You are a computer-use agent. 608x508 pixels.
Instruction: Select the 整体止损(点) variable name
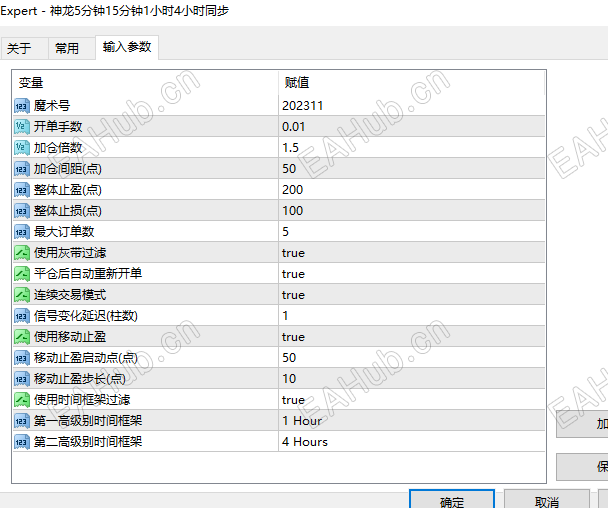[67, 211]
